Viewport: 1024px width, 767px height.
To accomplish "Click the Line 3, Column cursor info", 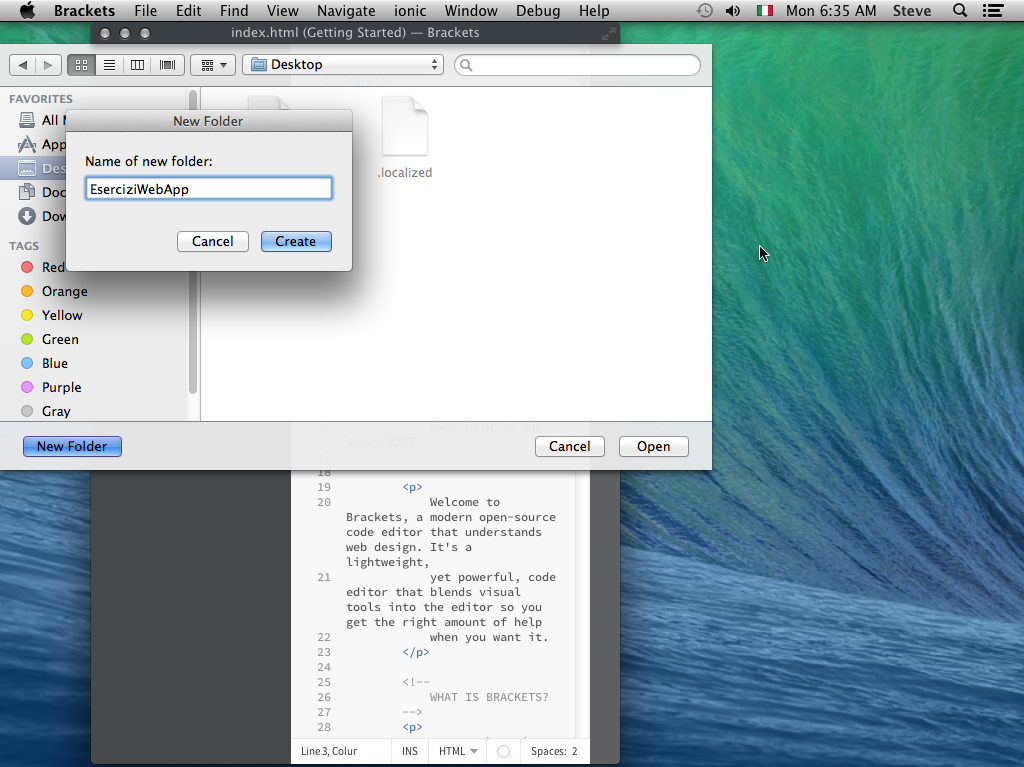I will [x=329, y=751].
